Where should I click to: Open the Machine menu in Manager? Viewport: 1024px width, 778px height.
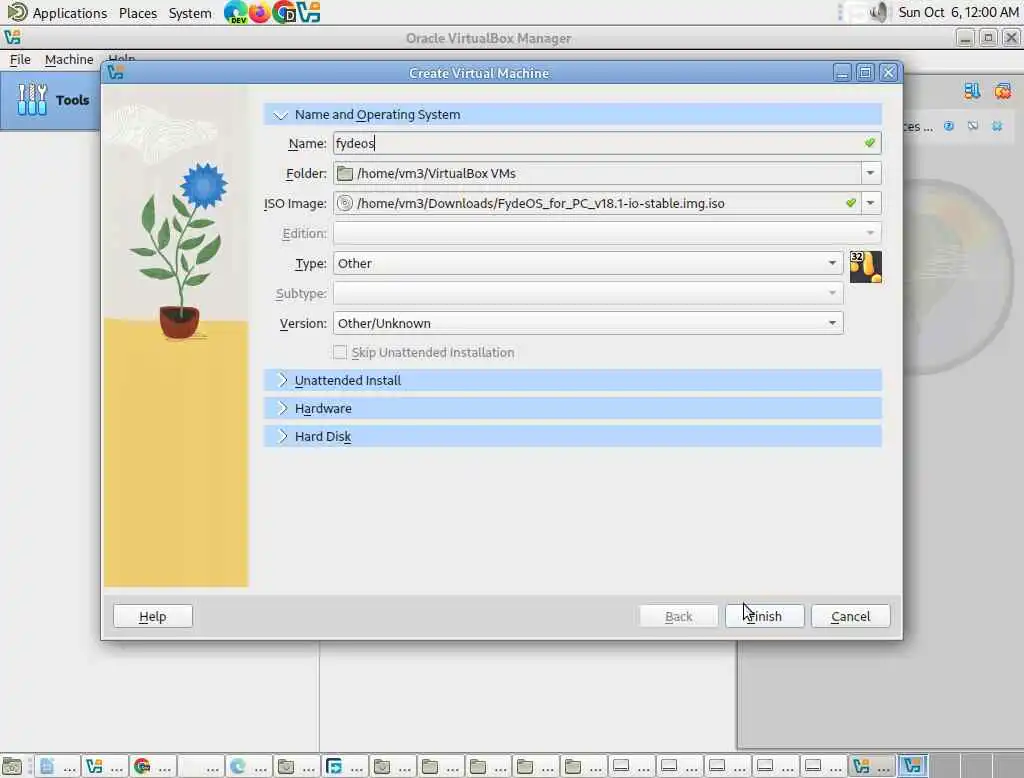click(x=69, y=59)
